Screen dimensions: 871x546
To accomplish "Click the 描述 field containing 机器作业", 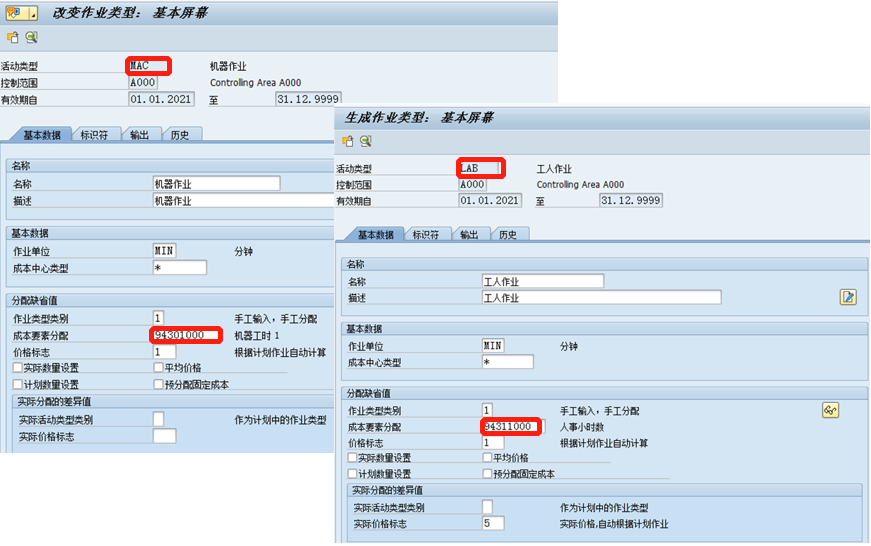I will click(243, 201).
